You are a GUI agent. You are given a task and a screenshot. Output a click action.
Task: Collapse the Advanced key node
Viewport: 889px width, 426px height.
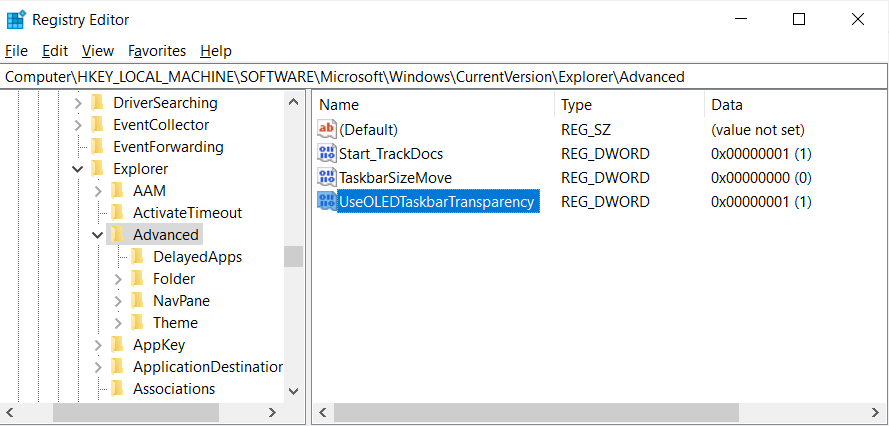(x=97, y=235)
